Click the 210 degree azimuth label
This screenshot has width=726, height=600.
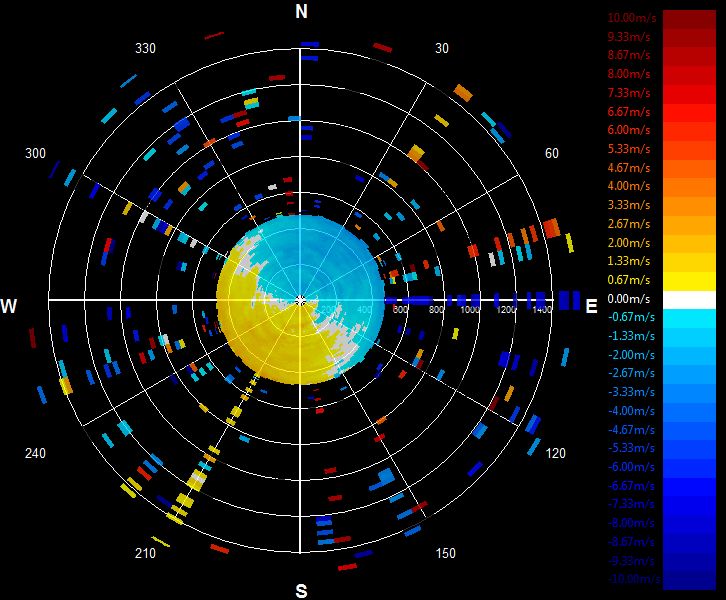click(x=145, y=553)
